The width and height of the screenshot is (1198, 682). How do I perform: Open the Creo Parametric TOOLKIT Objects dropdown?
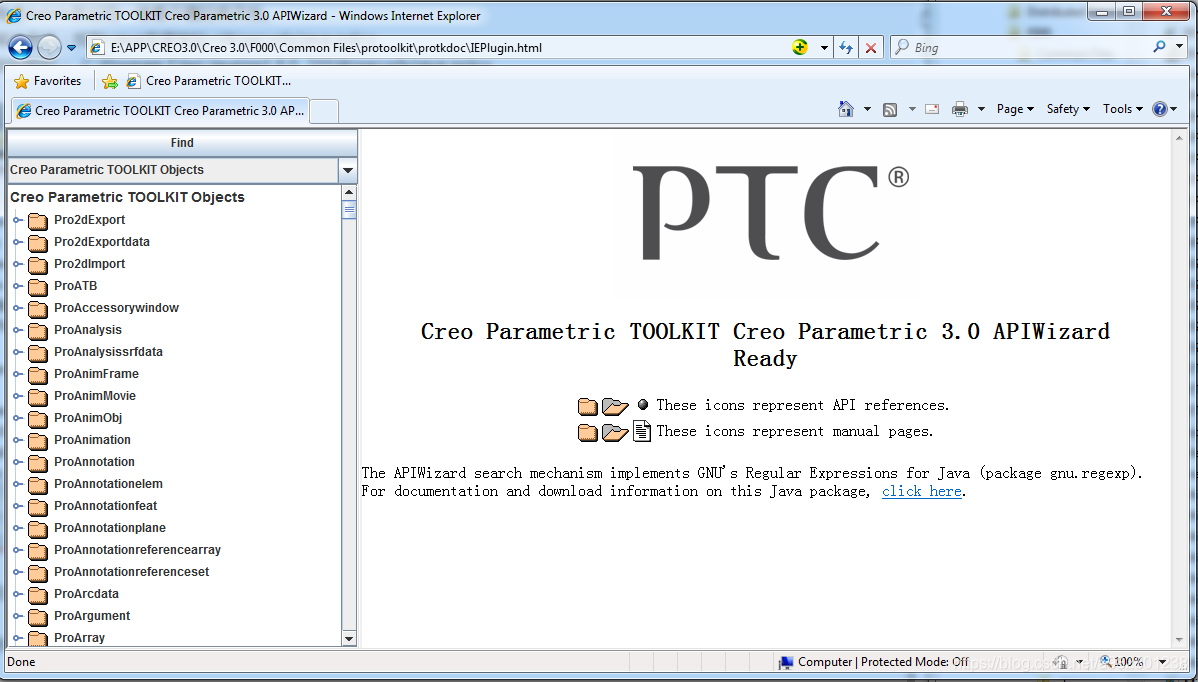click(347, 170)
